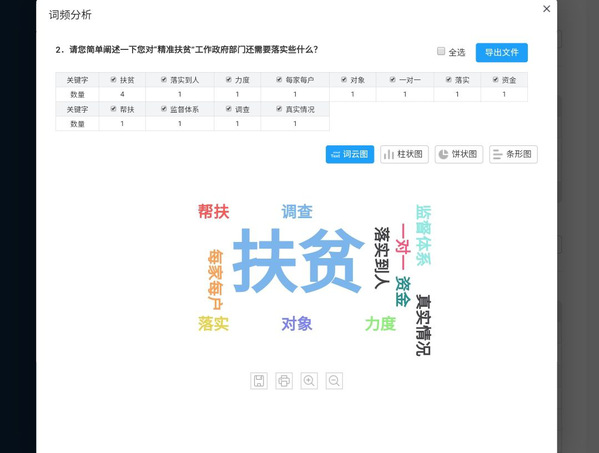Image resolution: width=599 pixels, height=453 pixels.
Task: Click the large 扶贫 word in cloud
Action: click(x=298, y=261)
